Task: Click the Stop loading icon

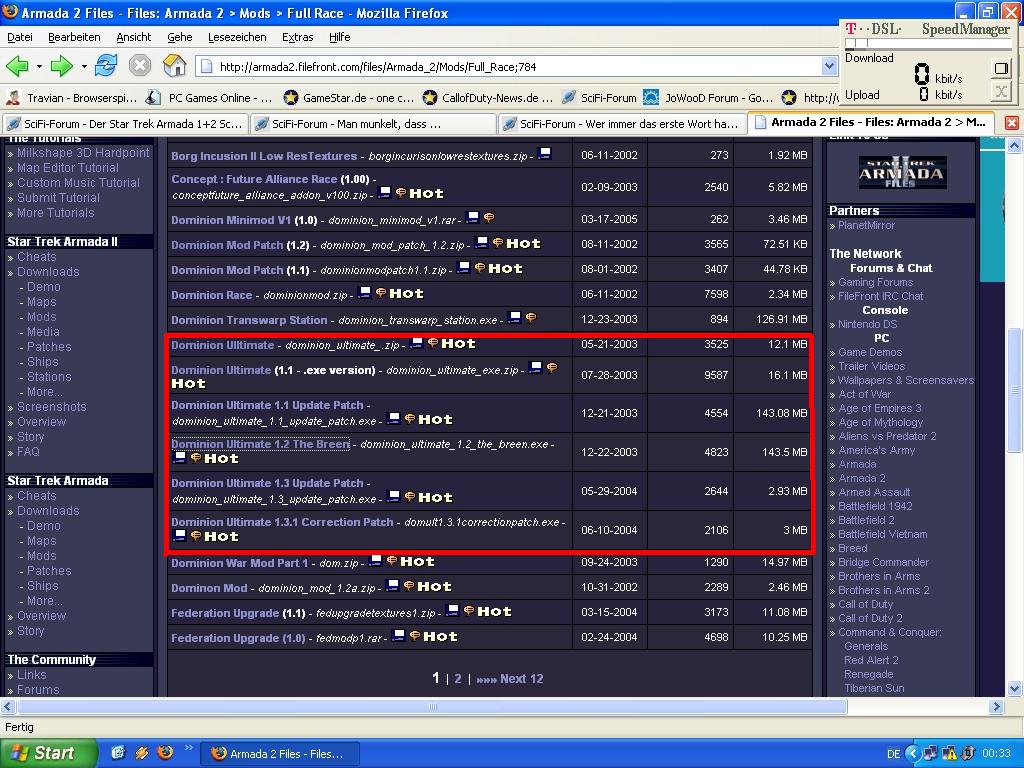Action: point(140,66)
